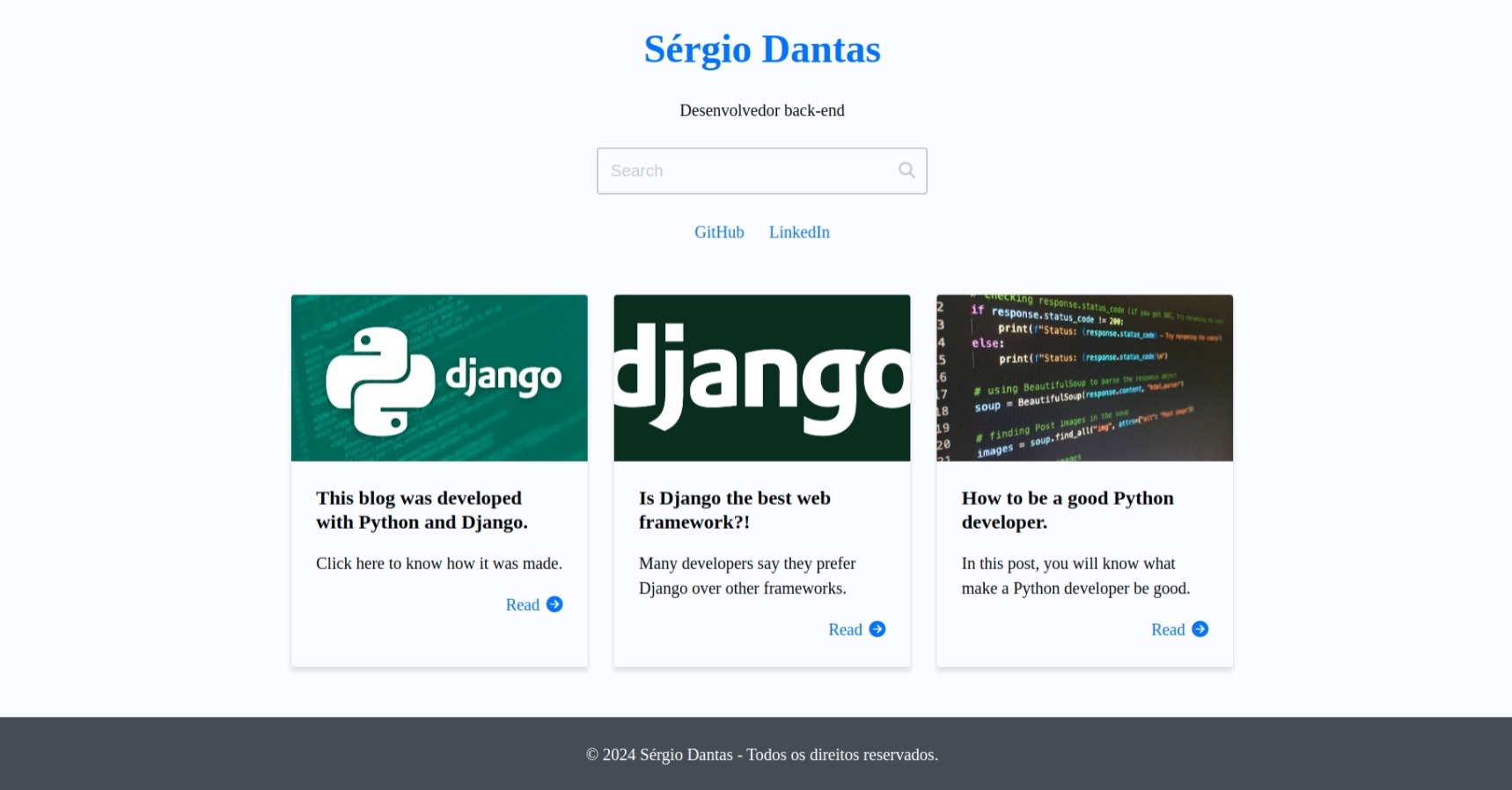Read the Django best web framework post
The height and width of the screenshot is (790, 1512).
(856, 629)
